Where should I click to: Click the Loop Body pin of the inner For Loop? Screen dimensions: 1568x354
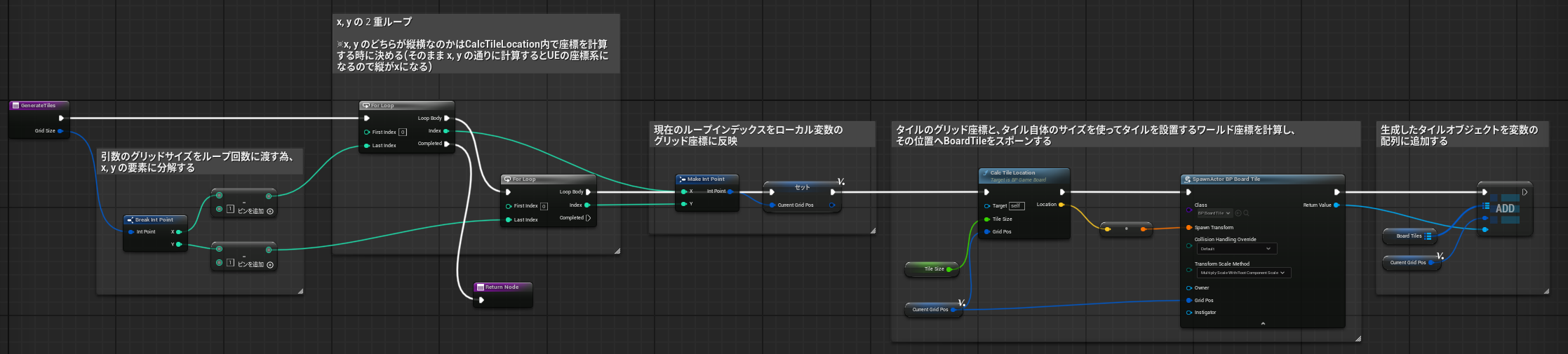pyautogui.click(x=589, y=192)
